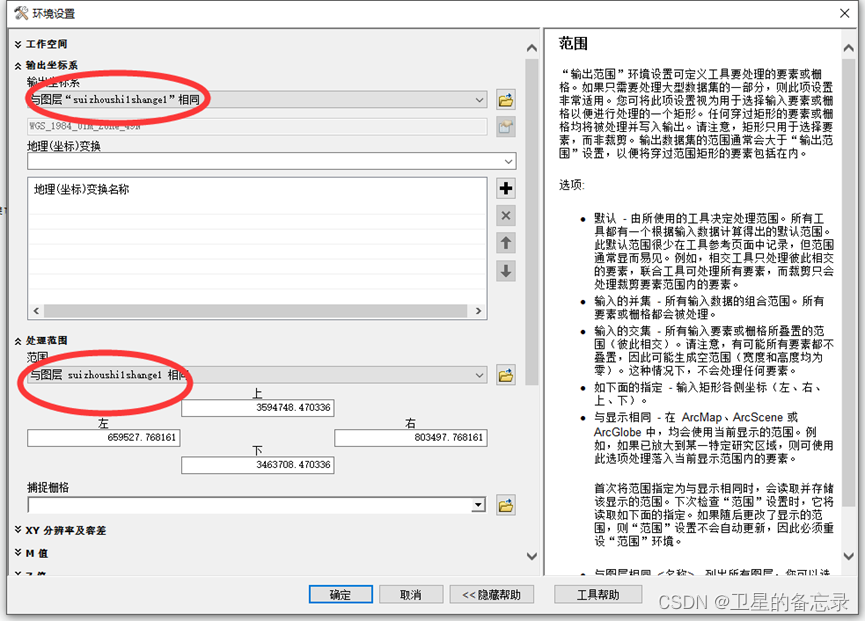Screen dimensions: 865x621
Task: Click the 地理(坐标)变换名称 column header
Action: [82, 190]
